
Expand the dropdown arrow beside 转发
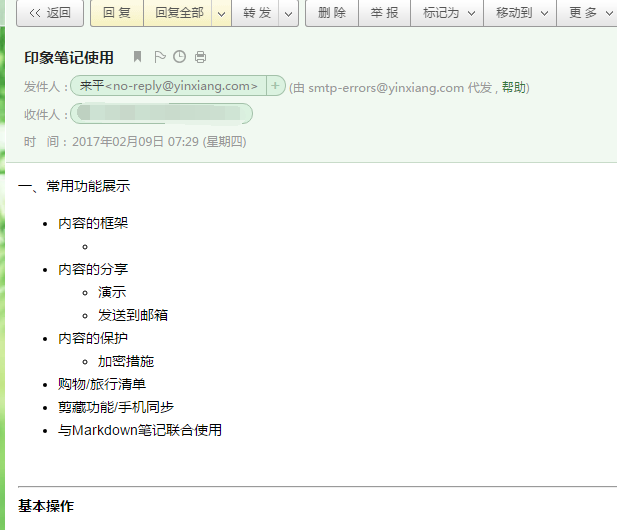point(288,14)
